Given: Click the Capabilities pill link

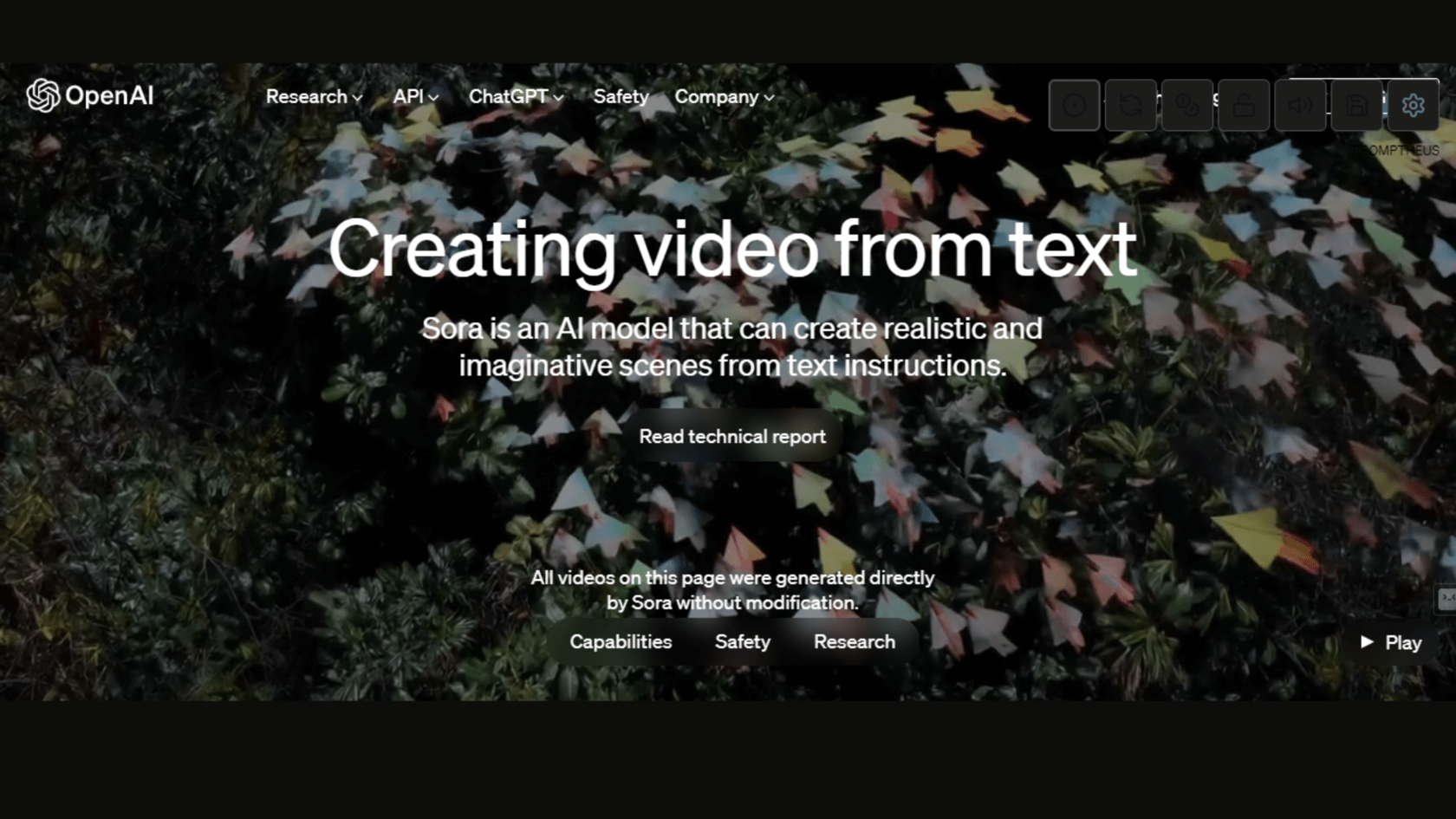Looking at the screenshot, I should coord(621,642).
